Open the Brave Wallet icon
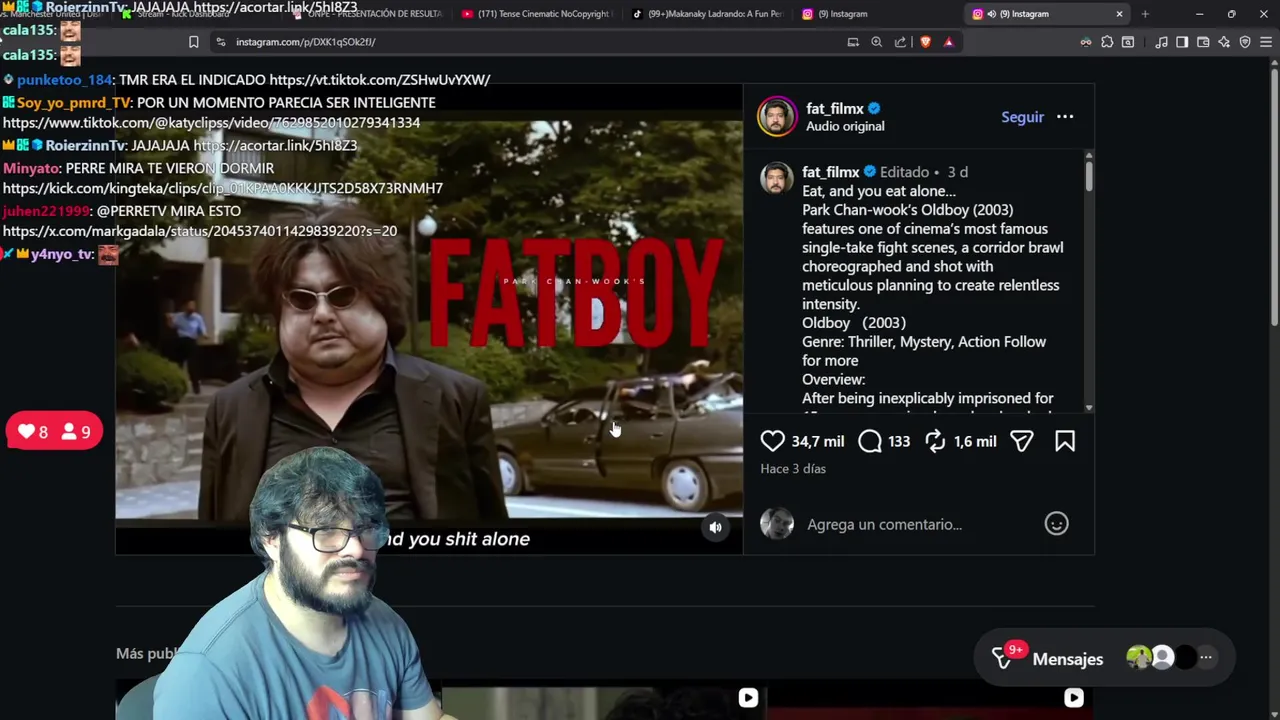Viewport: 1280px width, 720px height. point(1203,42)
